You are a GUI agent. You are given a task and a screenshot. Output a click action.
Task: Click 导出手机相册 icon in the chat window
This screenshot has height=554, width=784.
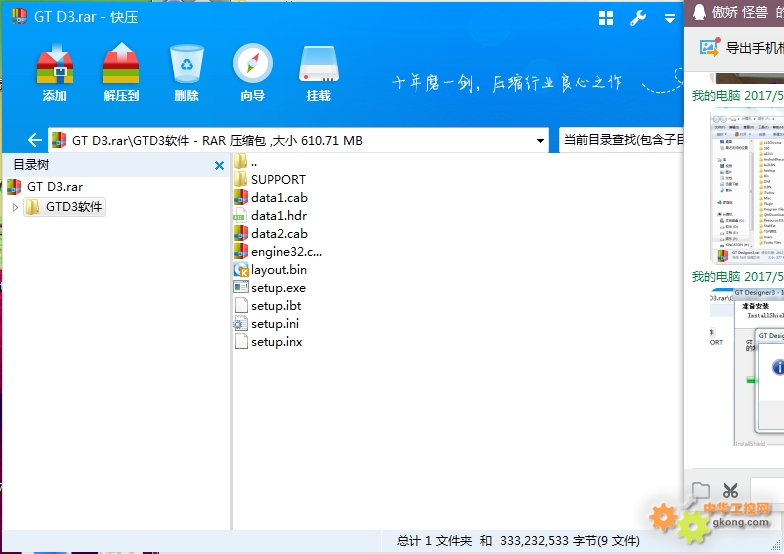[x=710, y=47]
